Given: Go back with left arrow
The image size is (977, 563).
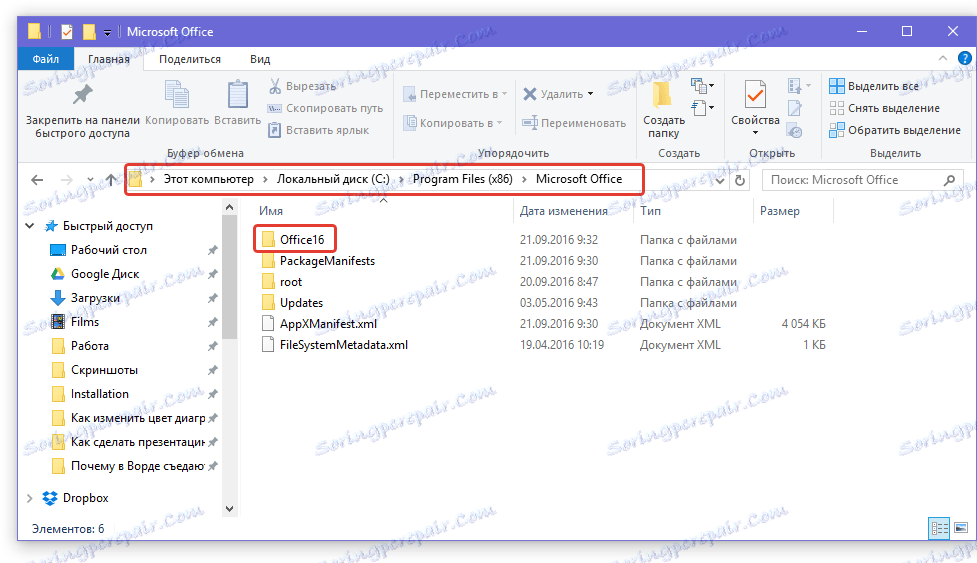Looking at the screenshot, I should pos(37,180).
